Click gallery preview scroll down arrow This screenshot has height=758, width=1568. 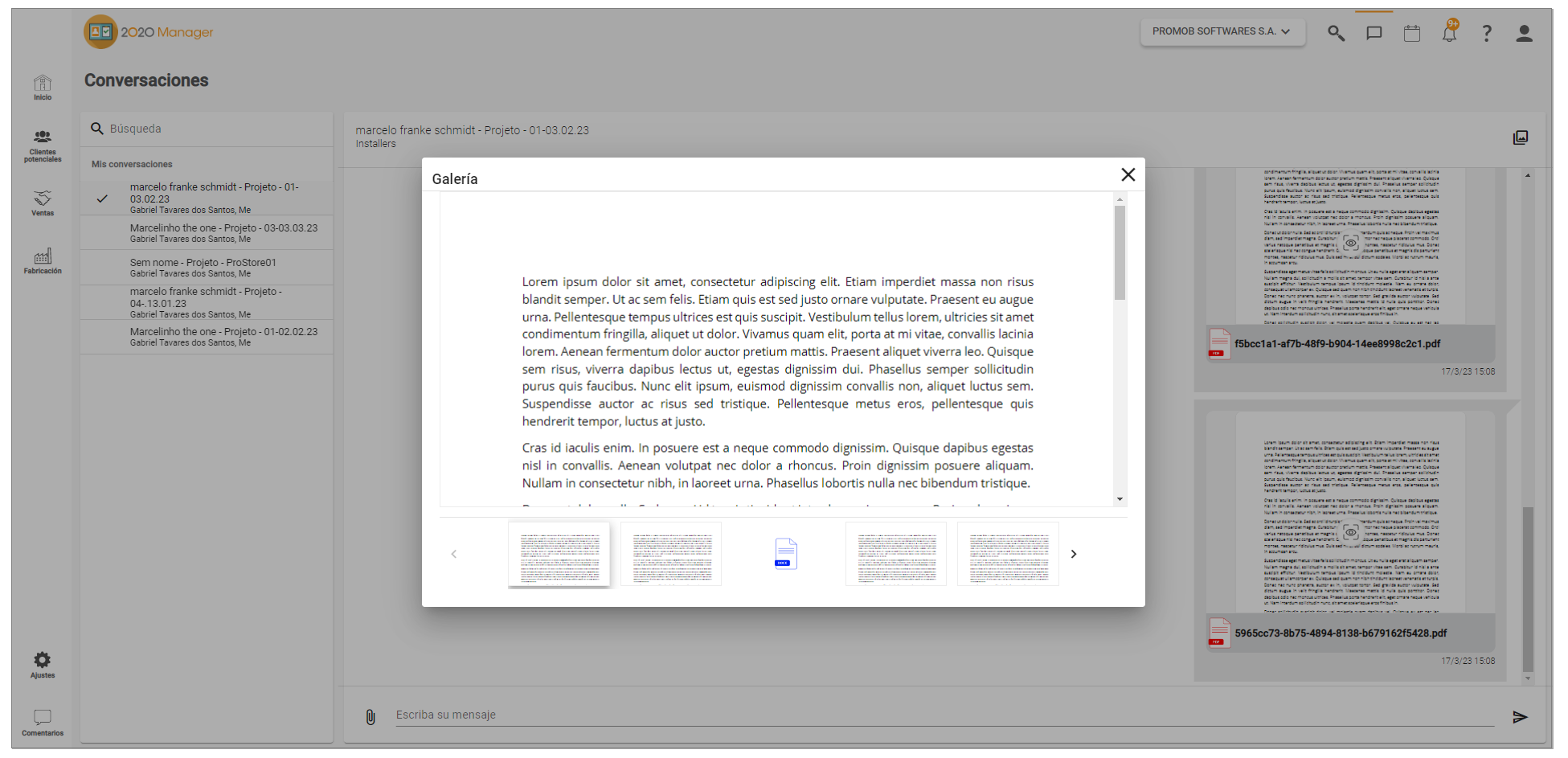click(x=1120, y=499)
